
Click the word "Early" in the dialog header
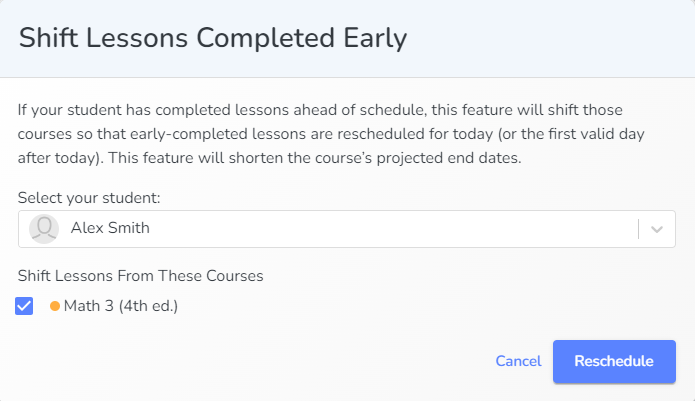pyautogui.click(x=375, y=38)
